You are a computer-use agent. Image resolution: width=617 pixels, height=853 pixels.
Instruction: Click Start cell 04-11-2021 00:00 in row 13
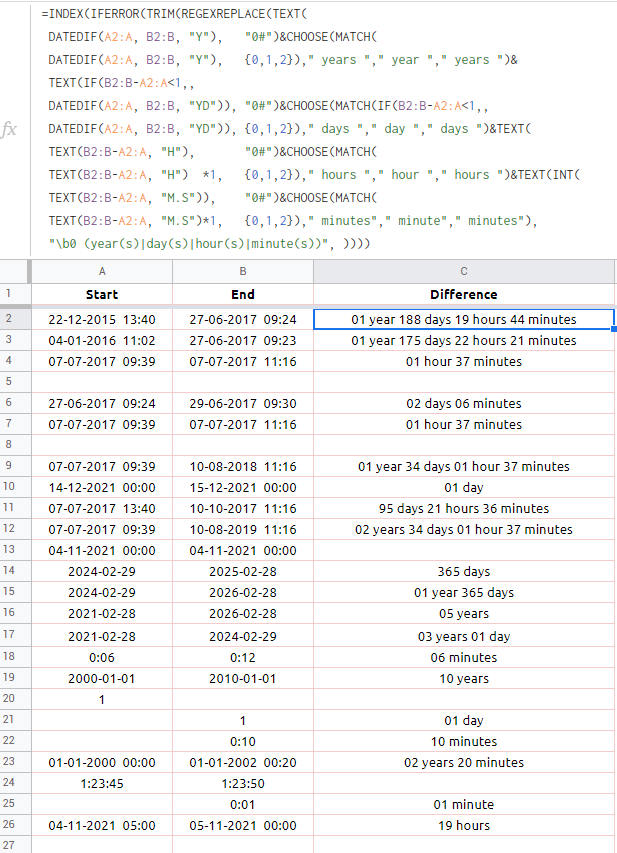tap(102, 551)
